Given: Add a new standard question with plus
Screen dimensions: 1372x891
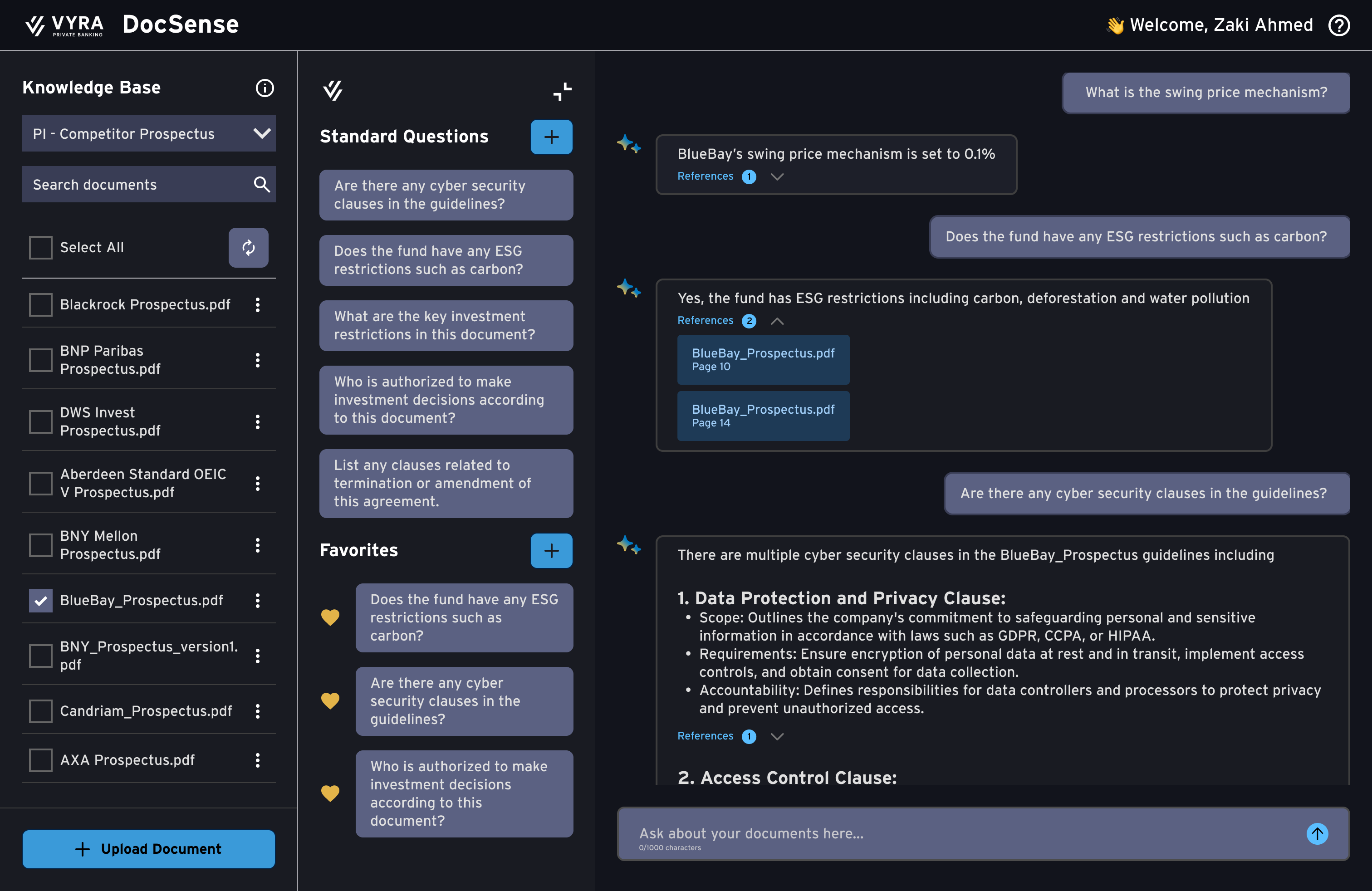Looking at the screenshot, I should point(551,137).
